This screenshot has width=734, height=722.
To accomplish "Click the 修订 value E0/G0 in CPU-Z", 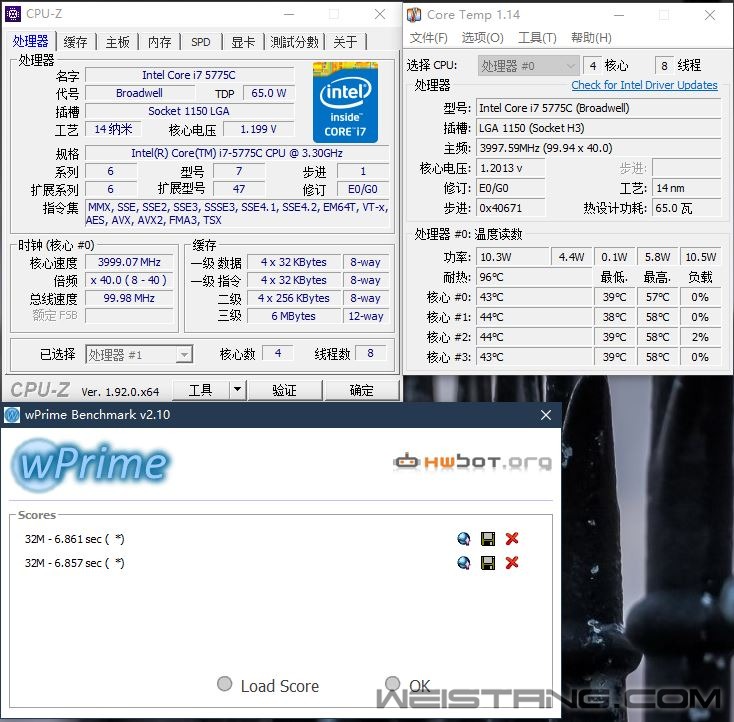I will (x=363, y=189).
